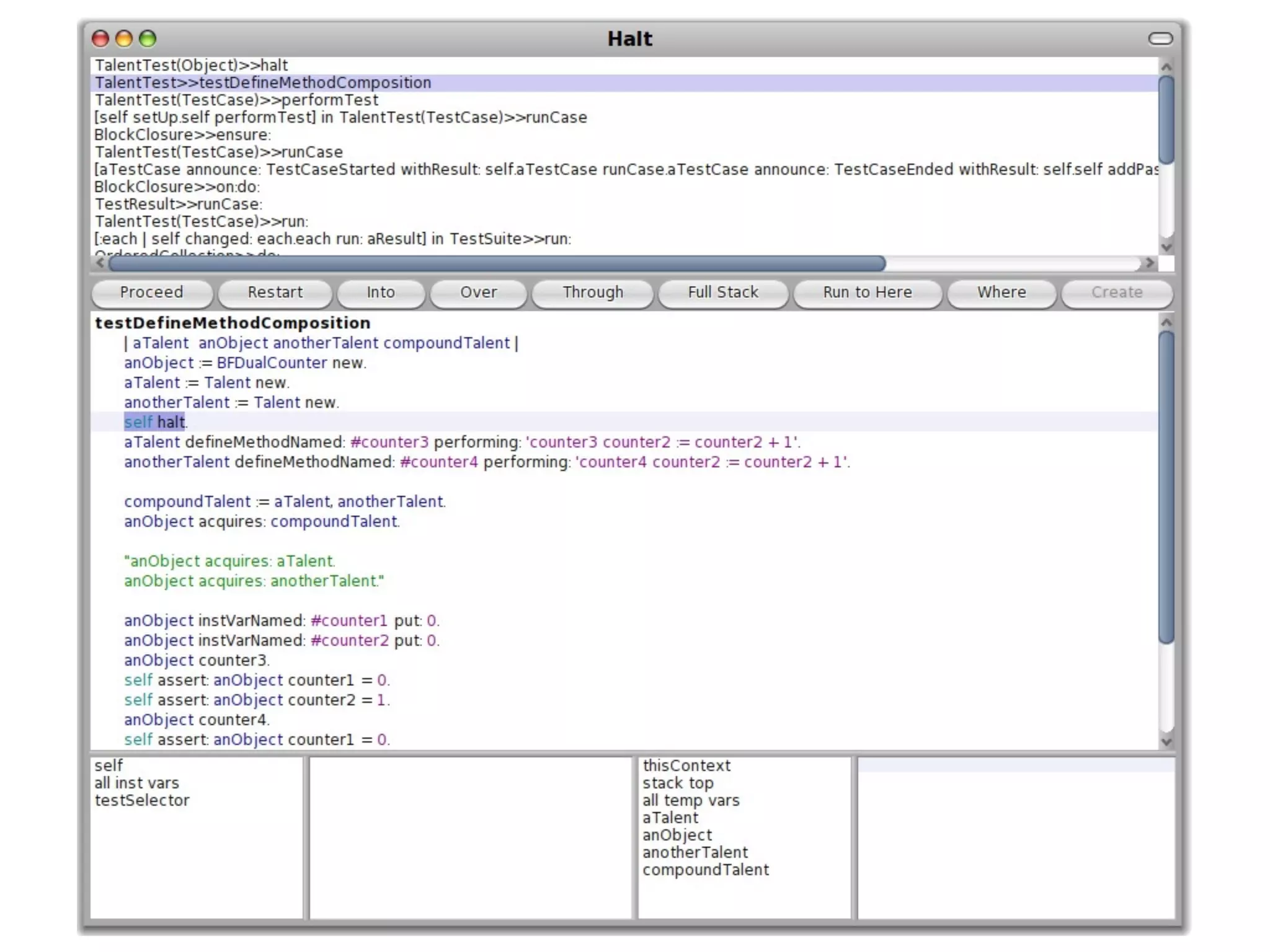Step Into the current method

click(x=380, y=293)
